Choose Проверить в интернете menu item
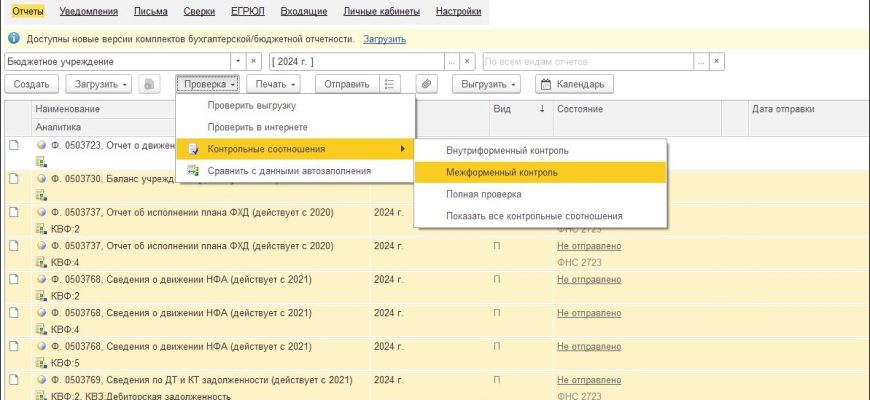 click(257, 127)
